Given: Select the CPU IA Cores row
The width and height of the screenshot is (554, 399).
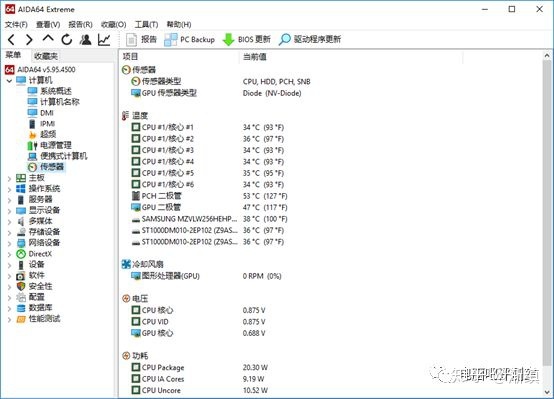Looking at the screenshot, I should (x=198, y=379).
